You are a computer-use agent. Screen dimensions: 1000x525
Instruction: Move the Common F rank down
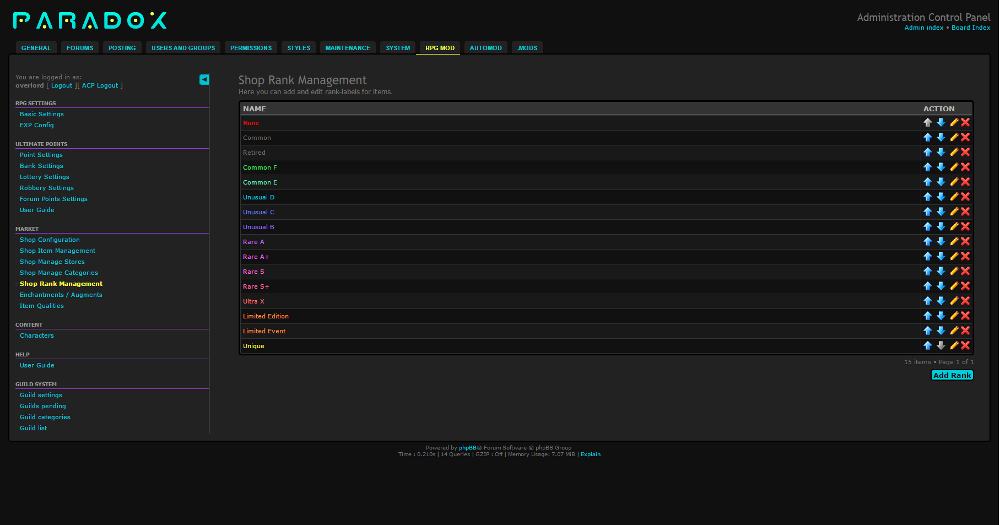[941, 167]
